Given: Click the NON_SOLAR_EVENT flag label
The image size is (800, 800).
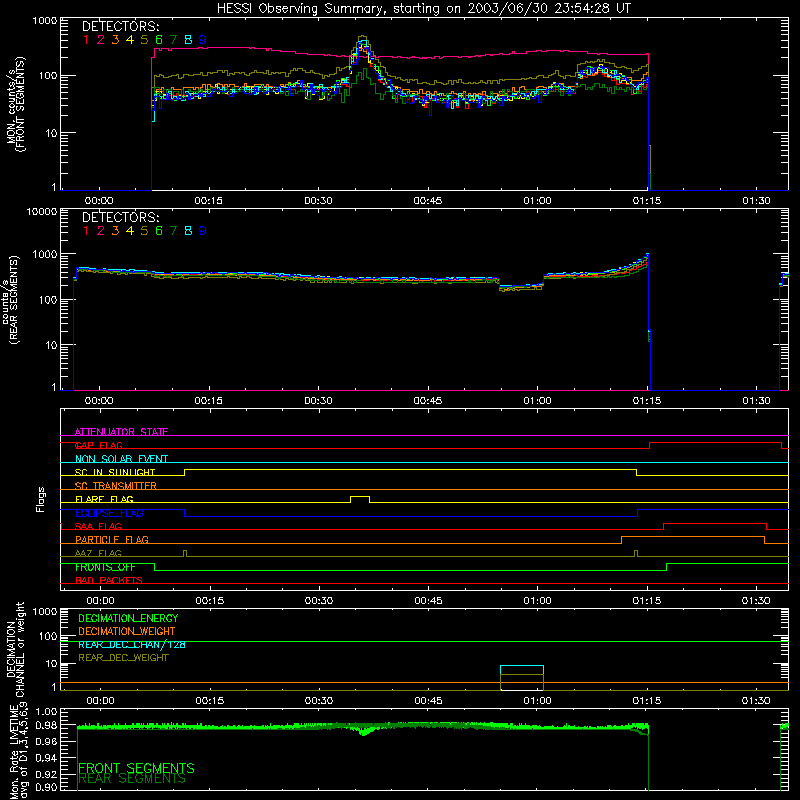Looking at the screenshot, I should [x=121, y=459].
